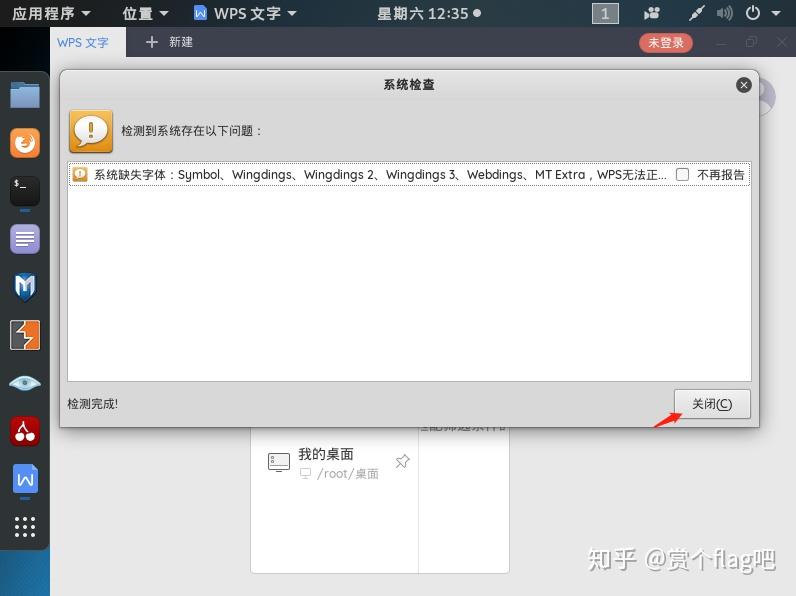The height and width of the screenshot is (596, 796).
Task: Launch Cherrytree from the dock
Action: point(25,431)
